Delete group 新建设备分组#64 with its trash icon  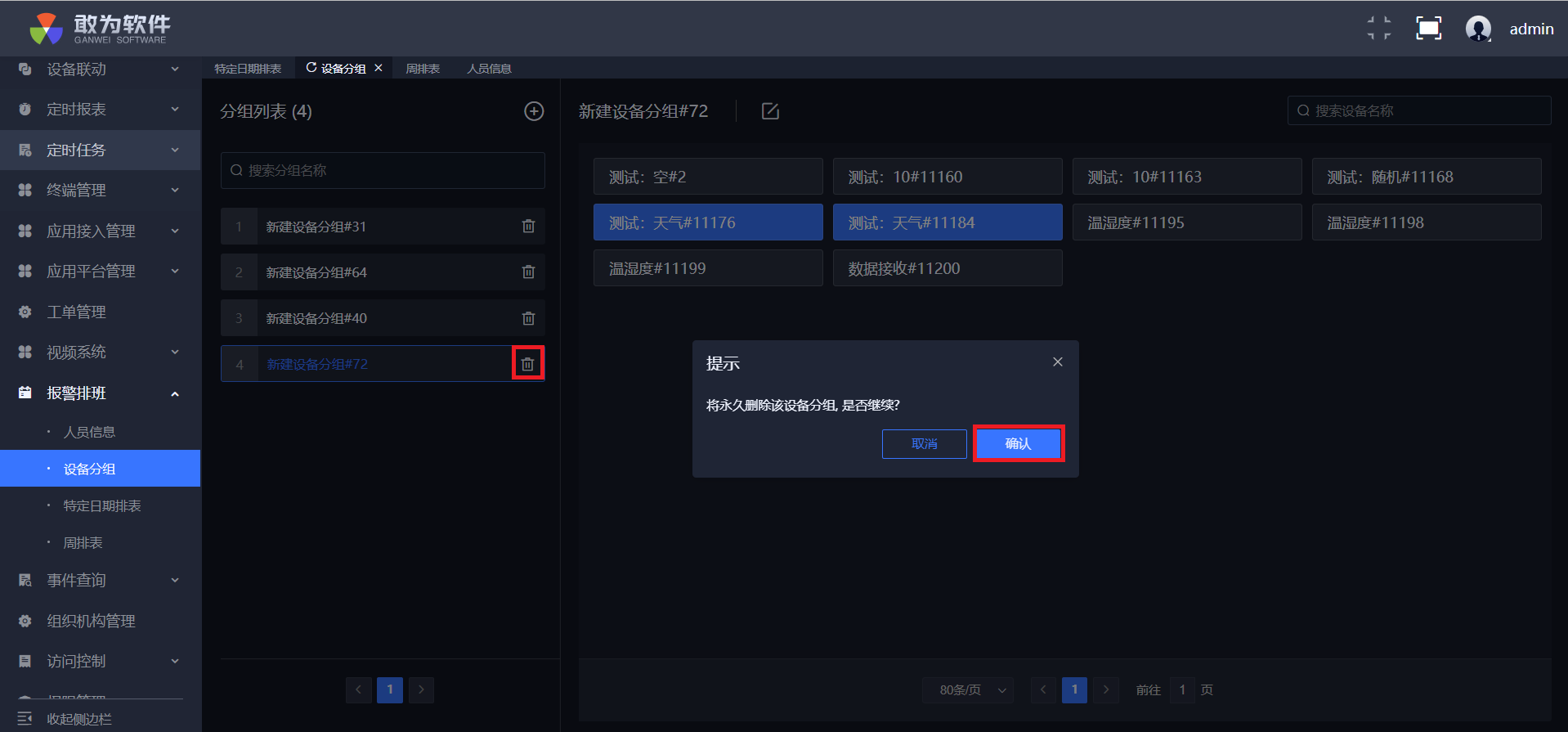529,272
